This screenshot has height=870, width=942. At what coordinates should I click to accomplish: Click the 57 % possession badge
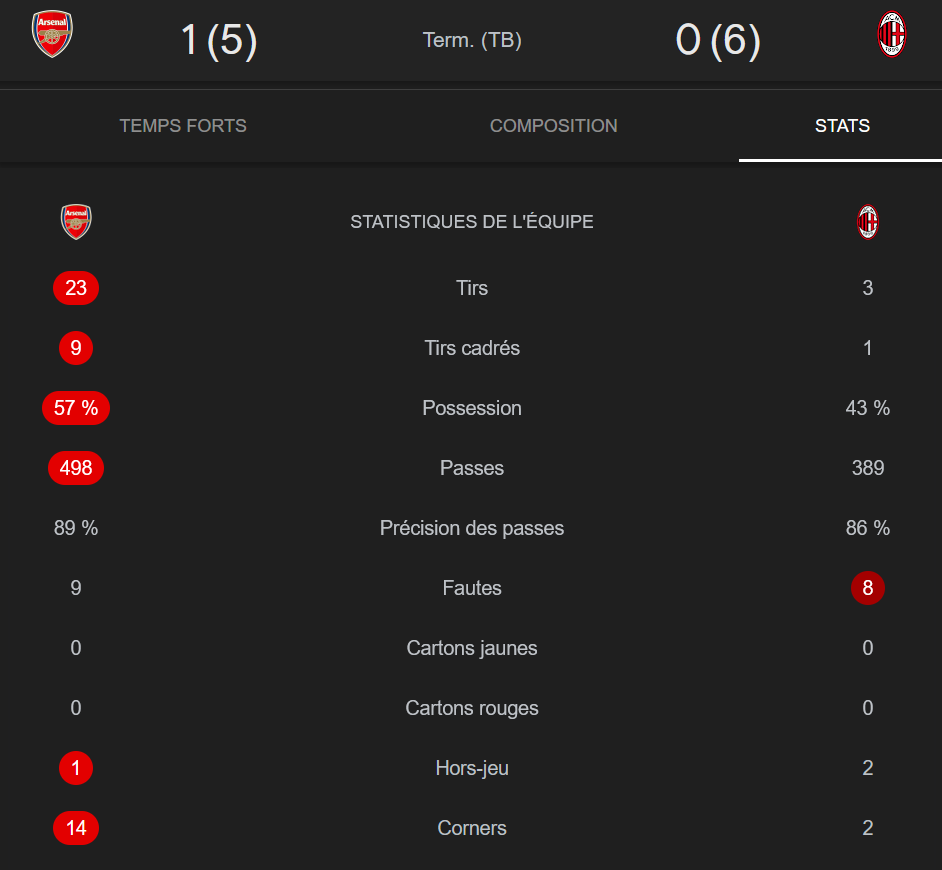click(76, 408)
